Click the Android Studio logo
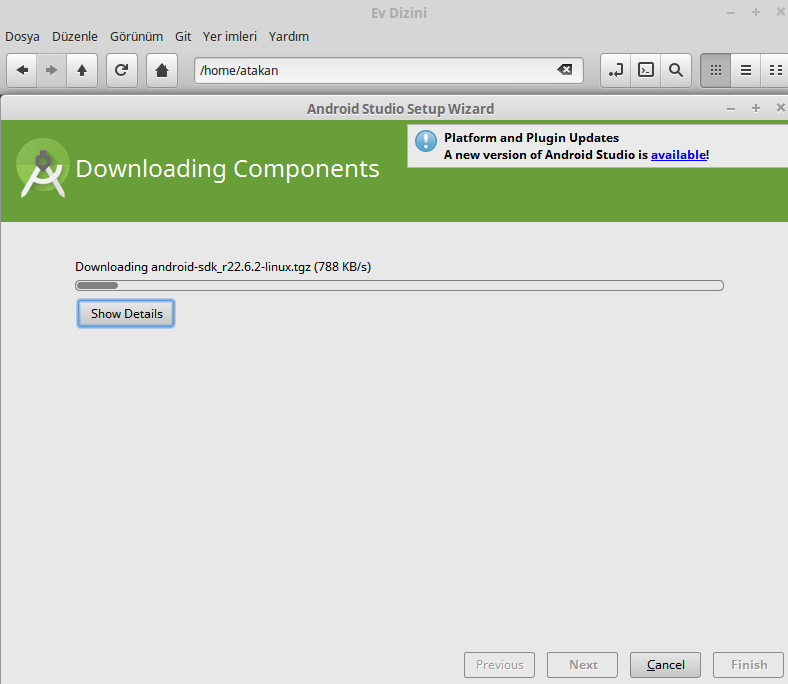 click(x=43, y=168)
